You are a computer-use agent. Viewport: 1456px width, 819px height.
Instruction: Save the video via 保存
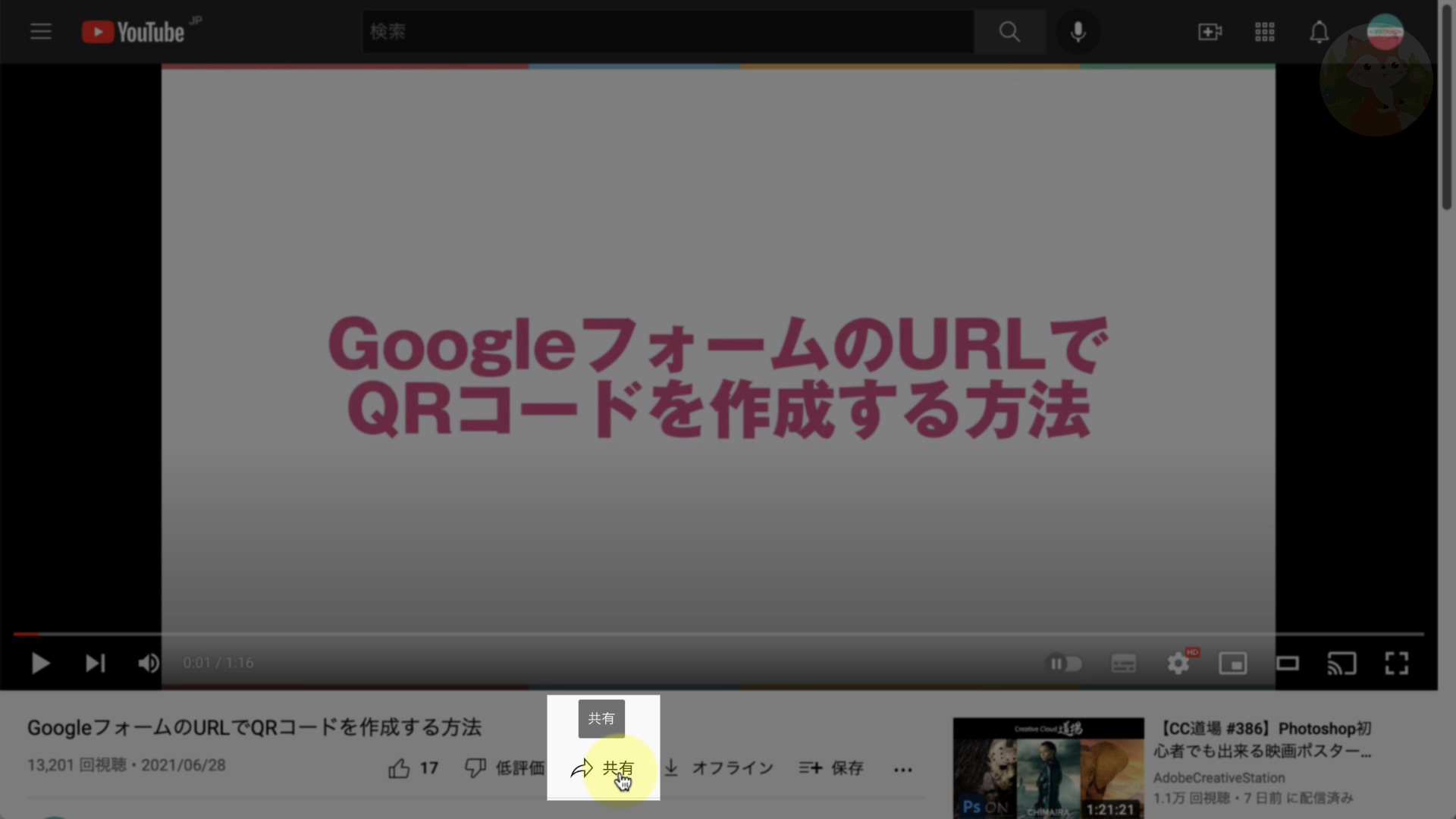click(831, 768)
